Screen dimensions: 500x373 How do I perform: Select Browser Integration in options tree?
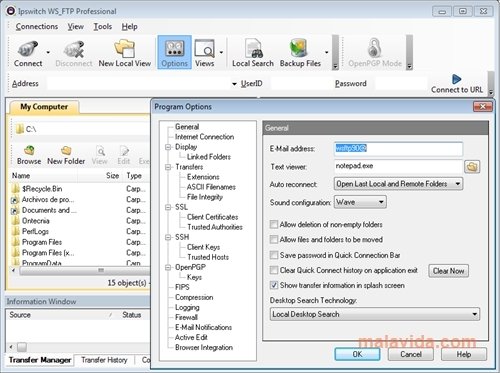tap(204, 347)
